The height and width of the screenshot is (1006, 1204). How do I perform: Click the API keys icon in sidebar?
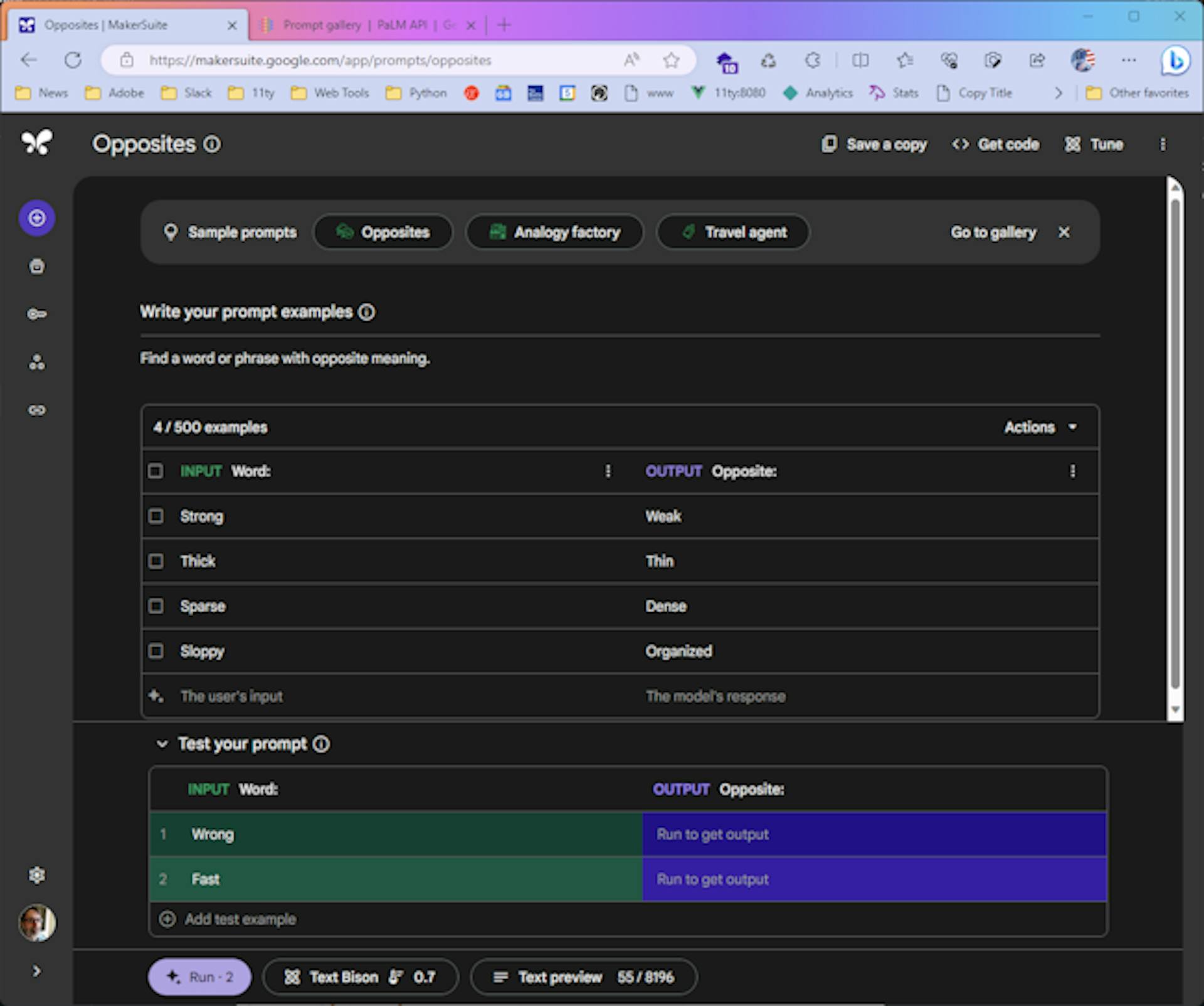37,313
